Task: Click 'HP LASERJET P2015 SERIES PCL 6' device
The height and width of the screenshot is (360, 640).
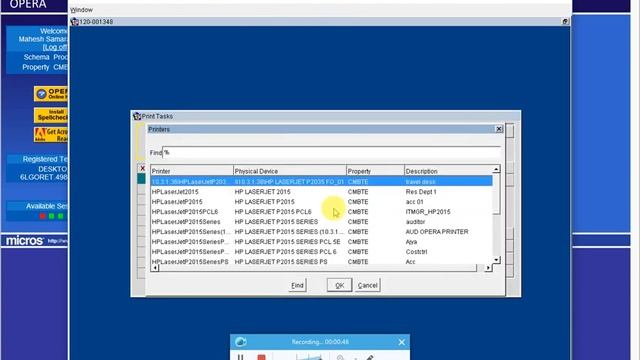Action: point(286,252)
